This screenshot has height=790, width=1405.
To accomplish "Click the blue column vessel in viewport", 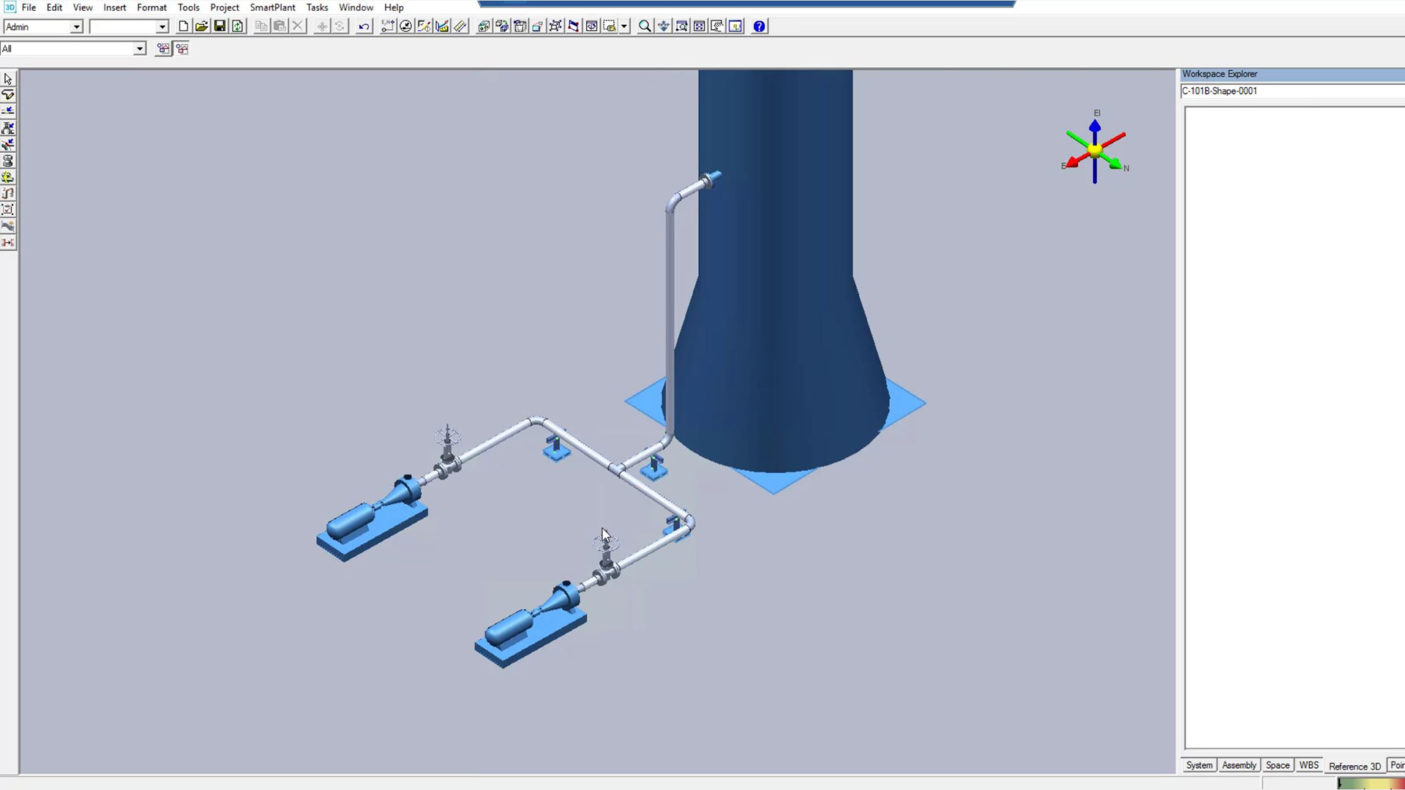I will [x=775, y=250].
